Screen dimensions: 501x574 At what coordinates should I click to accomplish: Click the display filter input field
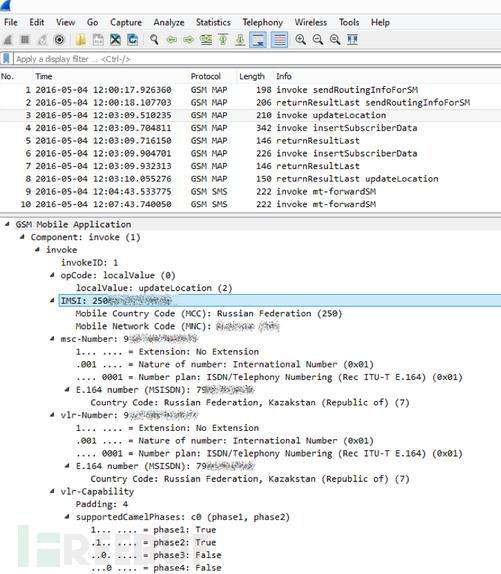tap(256, 59)
